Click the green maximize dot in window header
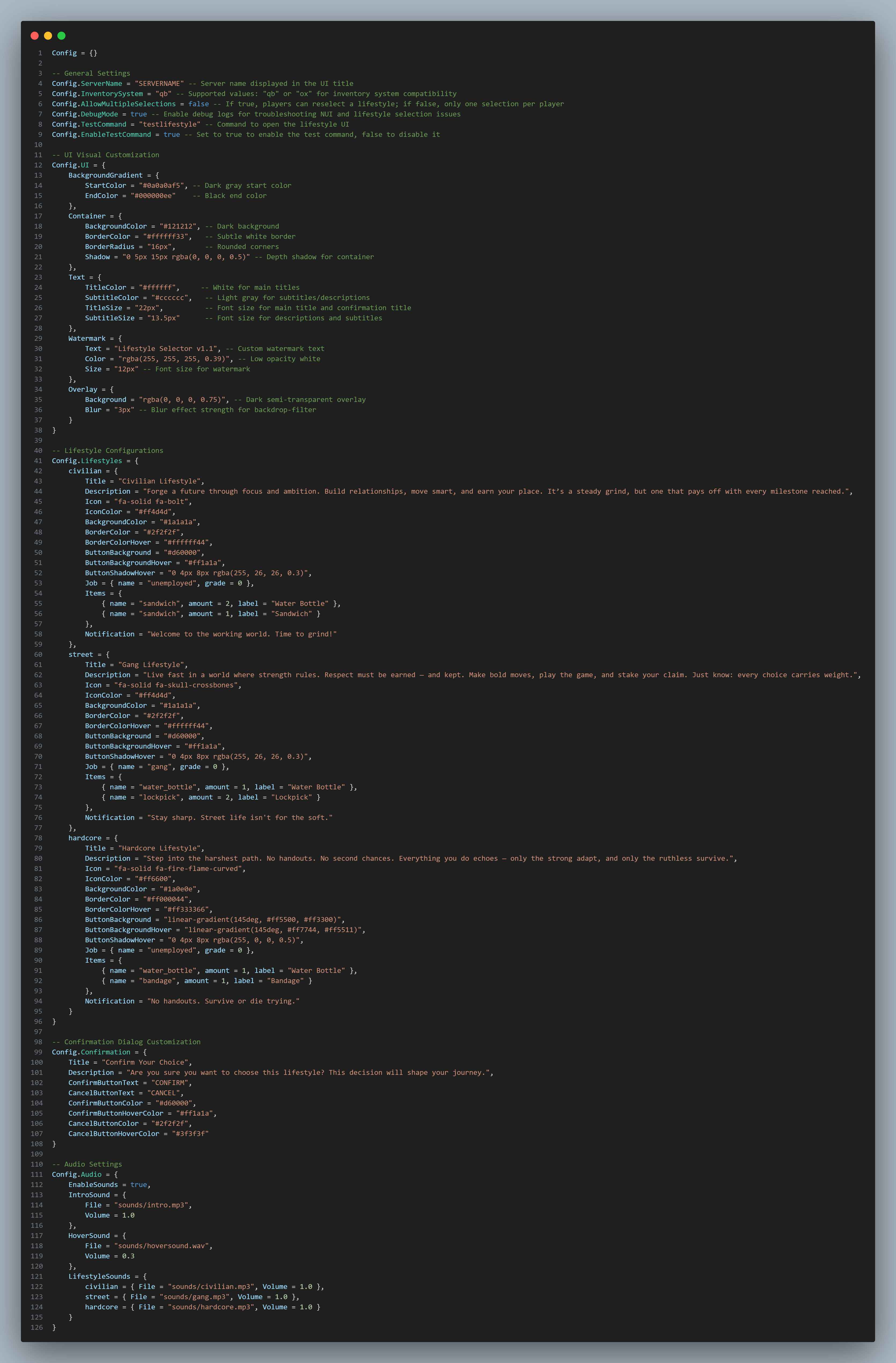 (x=61, y=35)
